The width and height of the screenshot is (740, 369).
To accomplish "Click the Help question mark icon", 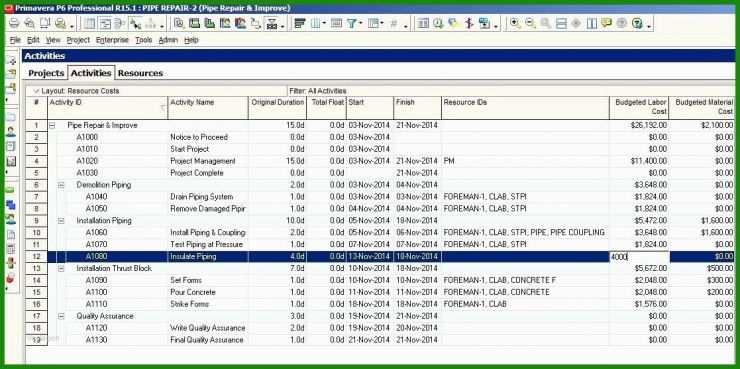I will pos(637,23).
